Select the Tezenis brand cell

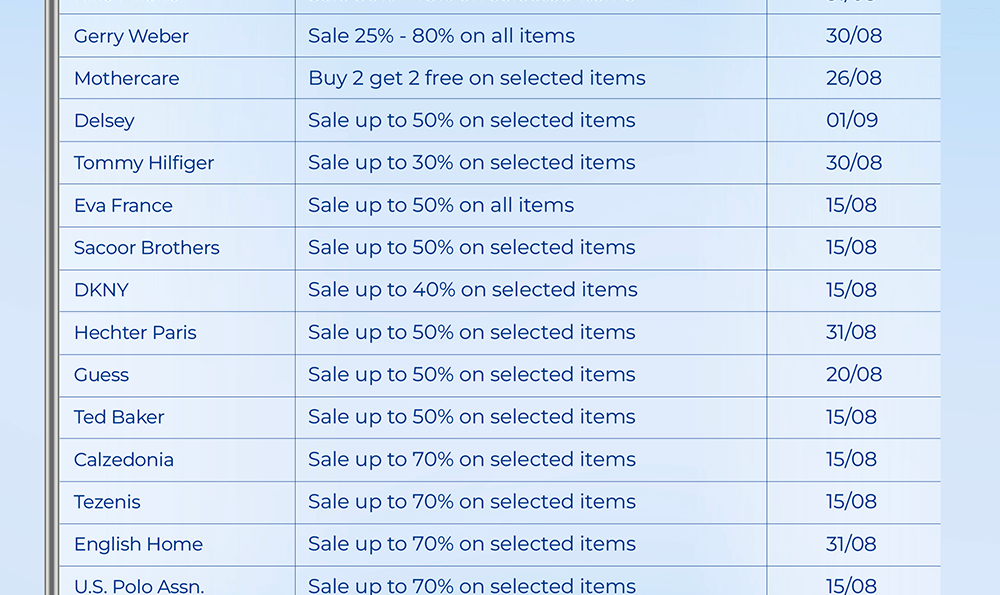point(107,502)
